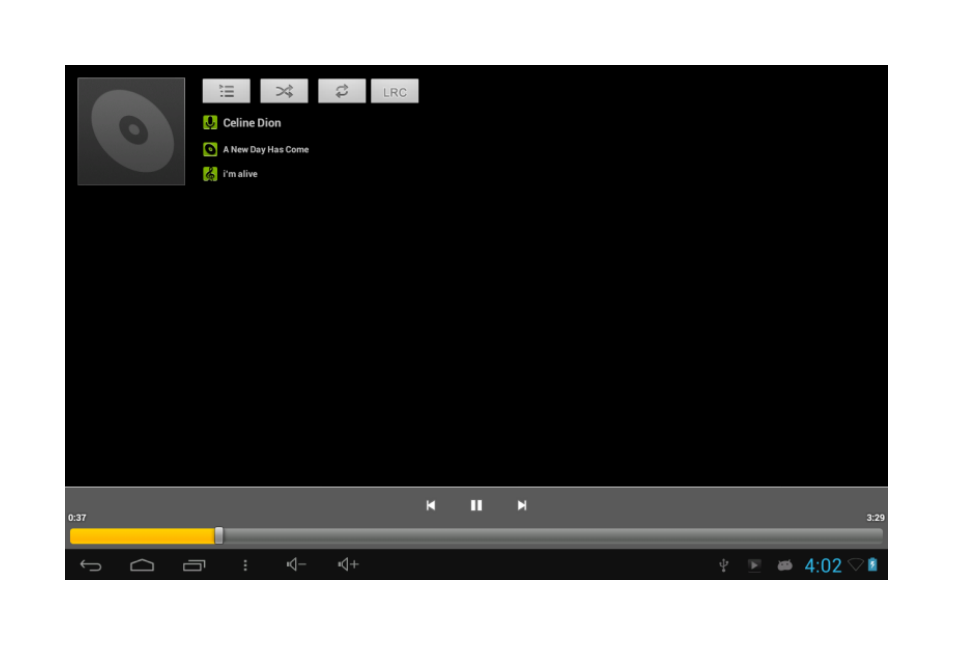Raise volume with the speaker plus icon
This screenshot has height=652, width=953.
coord(348,564)
